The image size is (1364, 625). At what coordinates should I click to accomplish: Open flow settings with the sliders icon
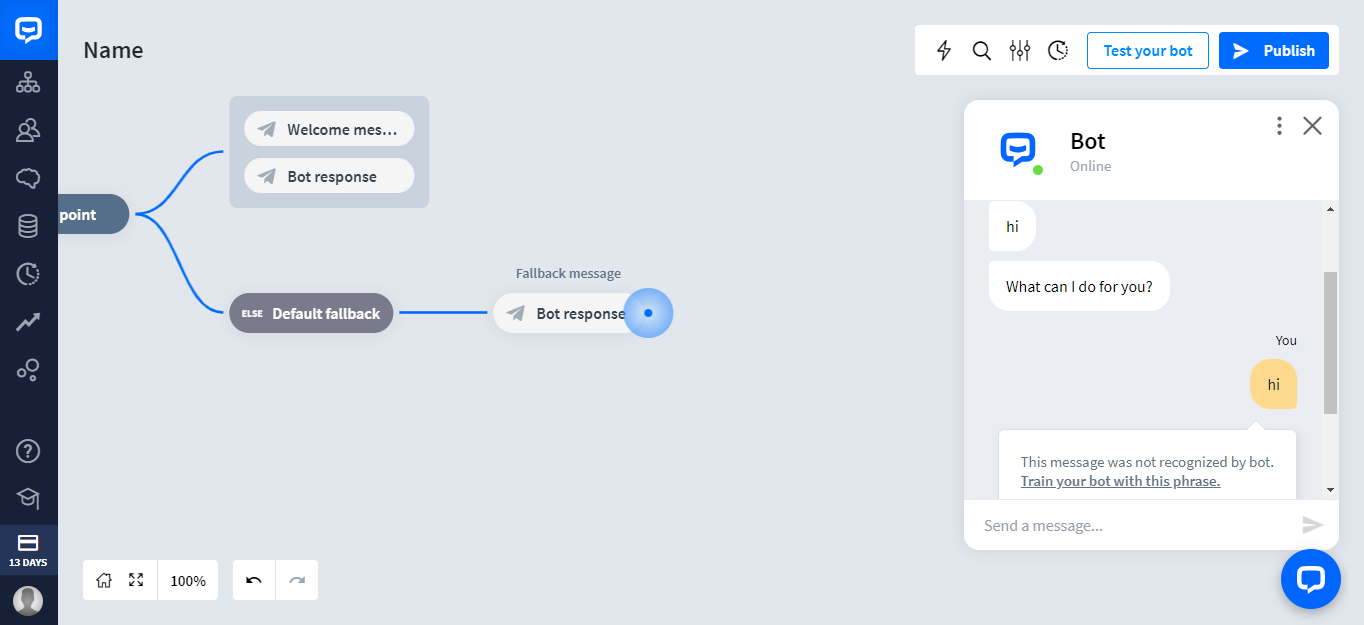pos(1019,50)
